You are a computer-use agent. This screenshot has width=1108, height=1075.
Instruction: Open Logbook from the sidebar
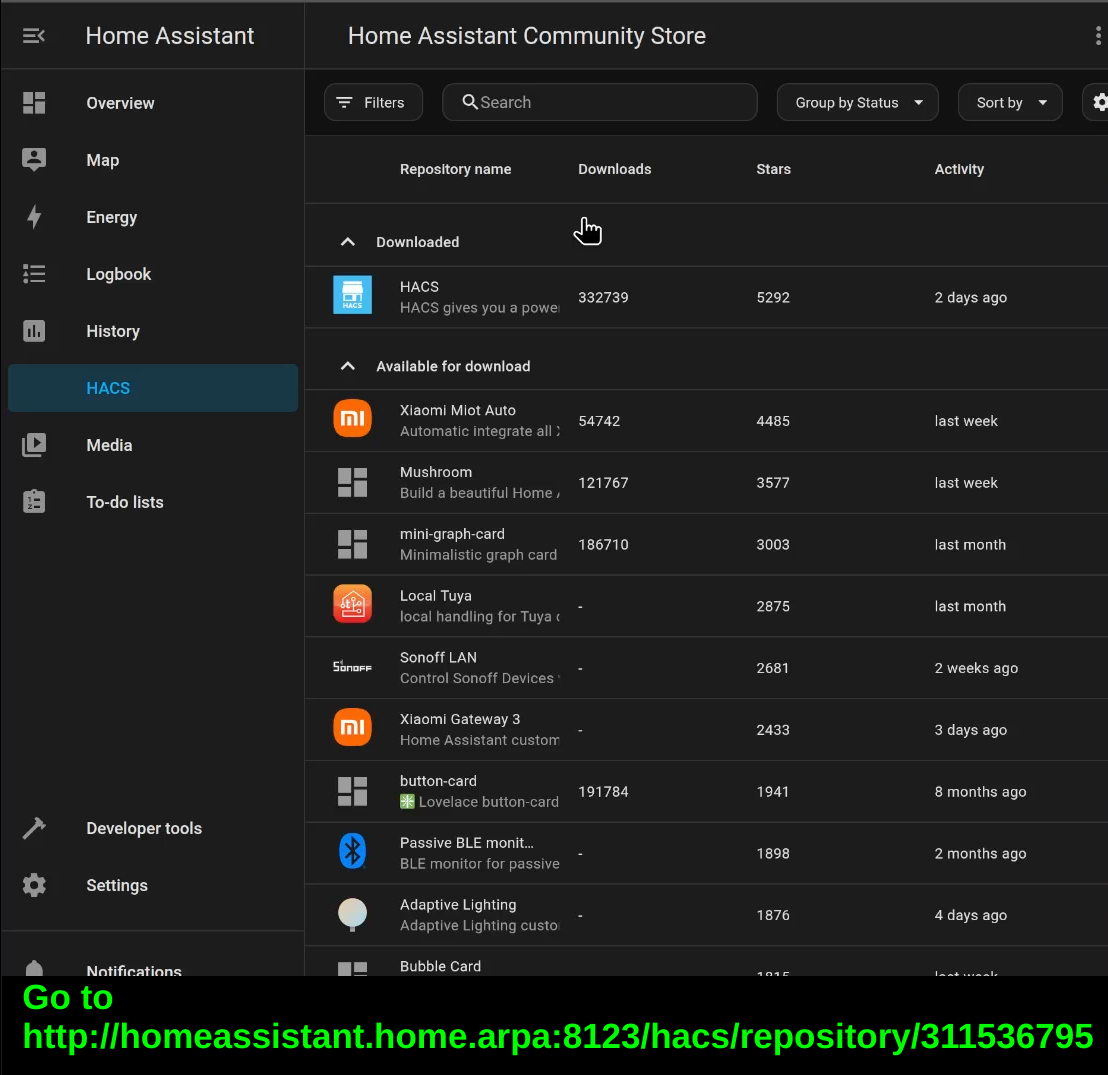(x=153, y=274)
